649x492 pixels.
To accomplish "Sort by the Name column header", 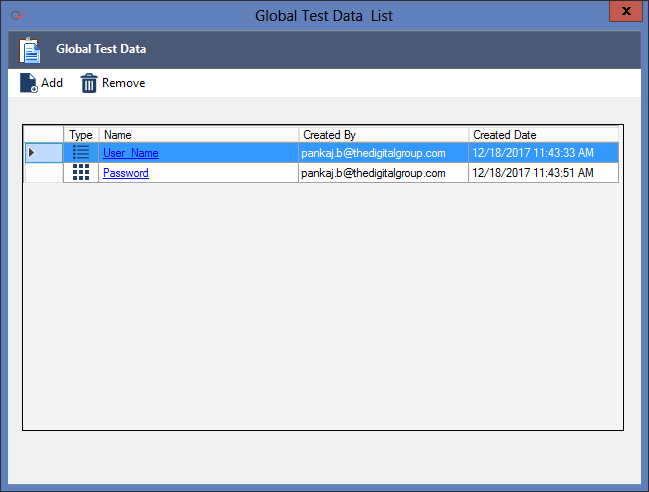I will click(199, 135).
